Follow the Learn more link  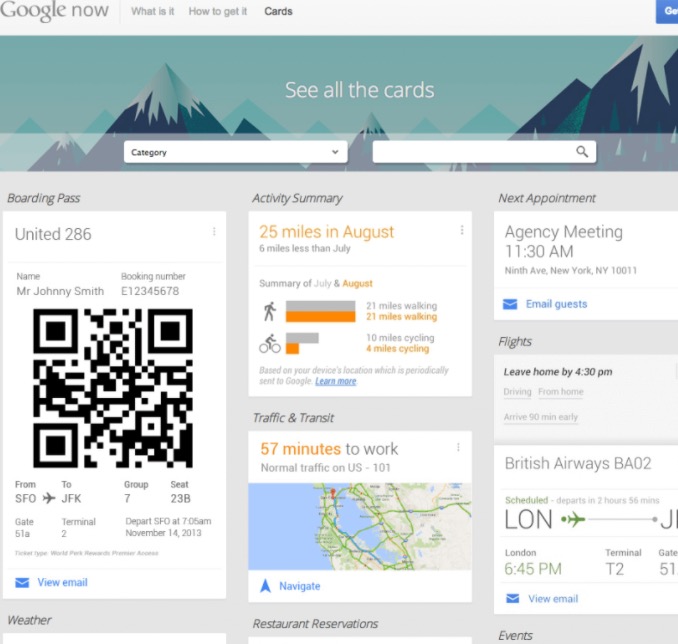click(336, 381)
